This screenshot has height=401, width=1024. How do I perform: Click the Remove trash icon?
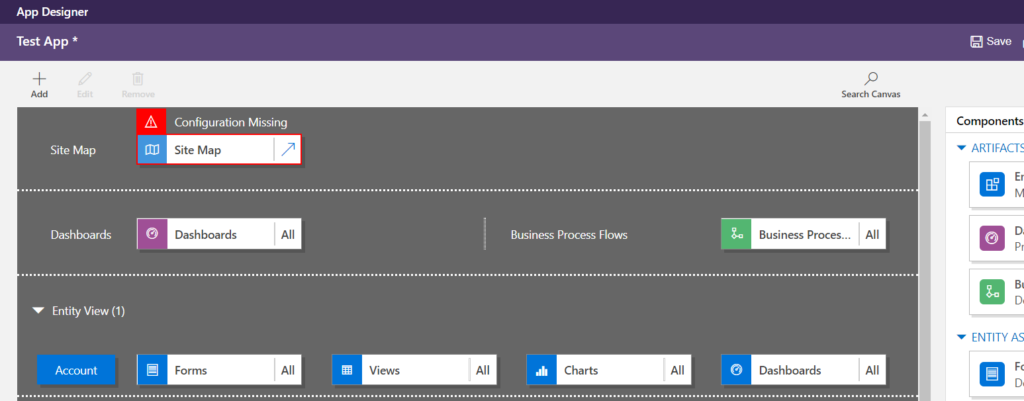(x=138, y=79)
